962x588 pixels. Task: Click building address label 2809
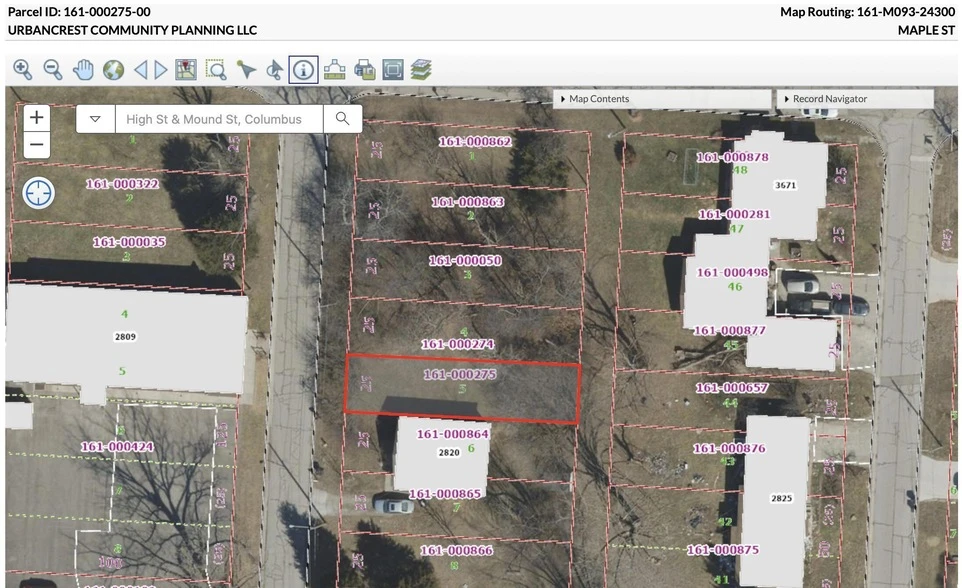pos(125,336)
